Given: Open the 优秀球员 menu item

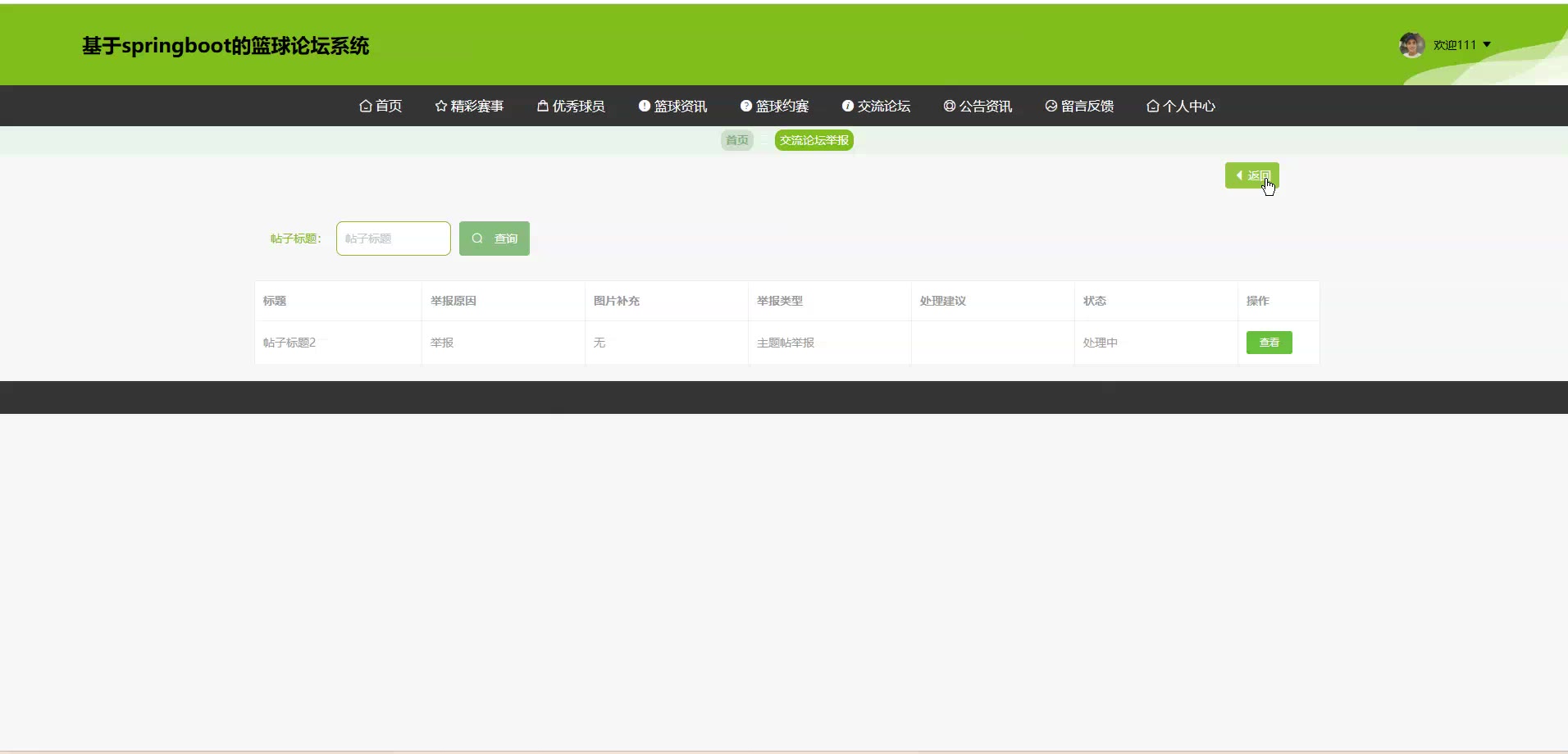Looking at the screenshot, I should pyautogui.click(x=571, y=106).
